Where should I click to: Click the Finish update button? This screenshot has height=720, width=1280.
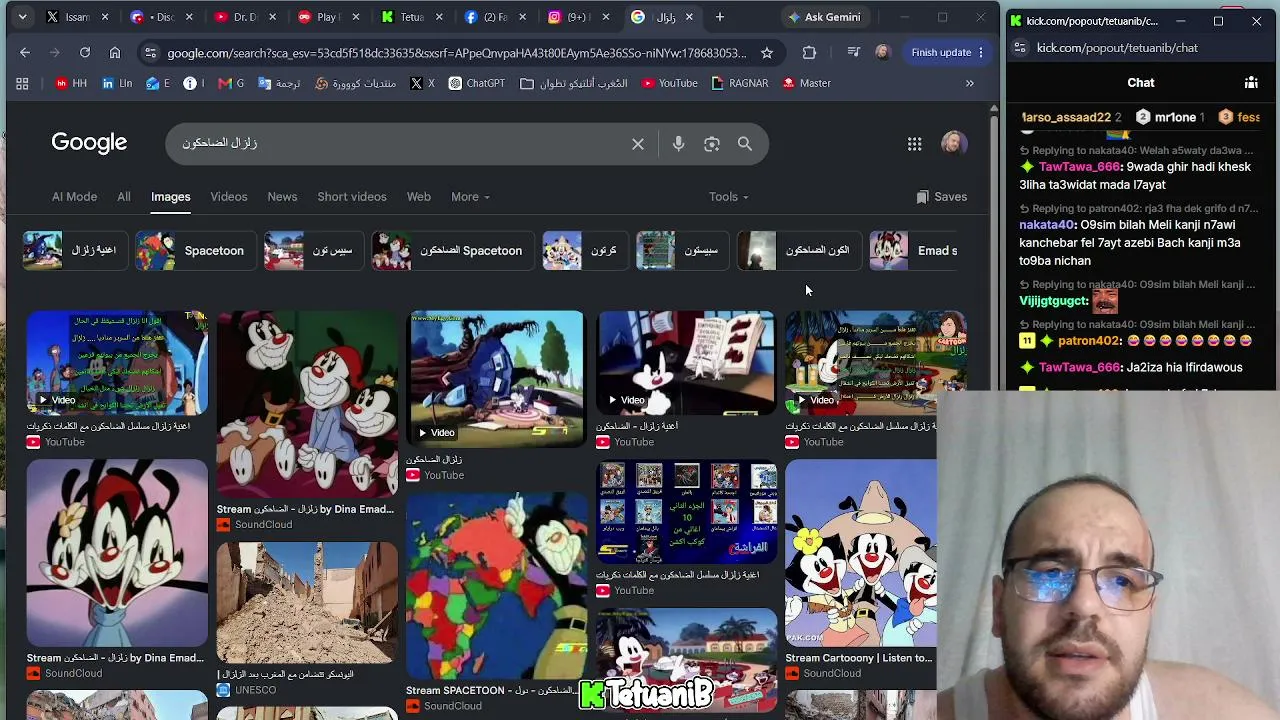pyautogui.click(x=948, y=52)
